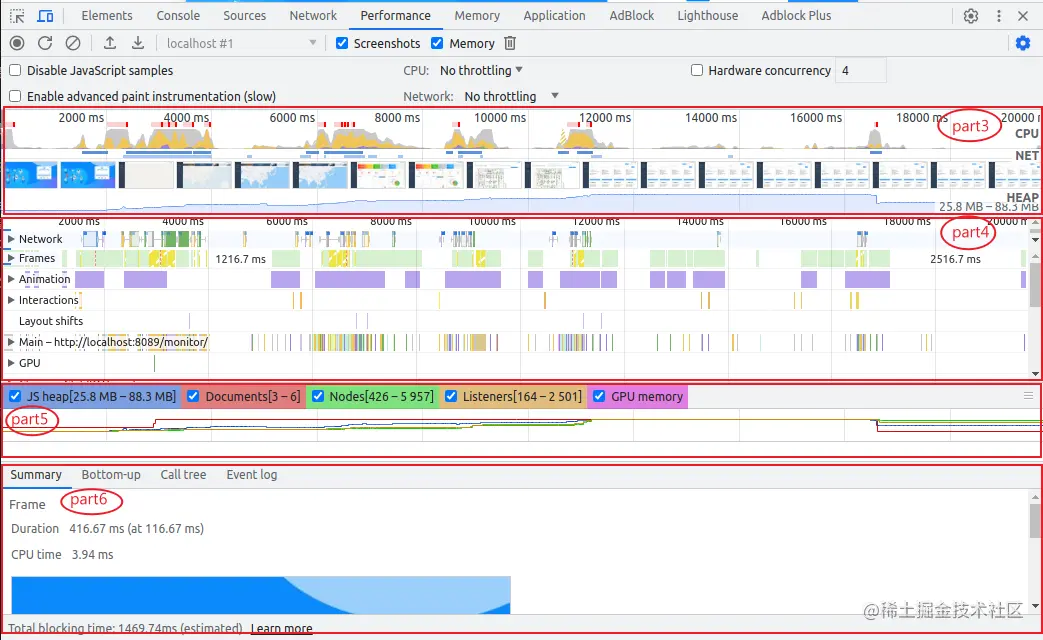Select first screenshot thumbnail in overview

click(x=31, y=175)
